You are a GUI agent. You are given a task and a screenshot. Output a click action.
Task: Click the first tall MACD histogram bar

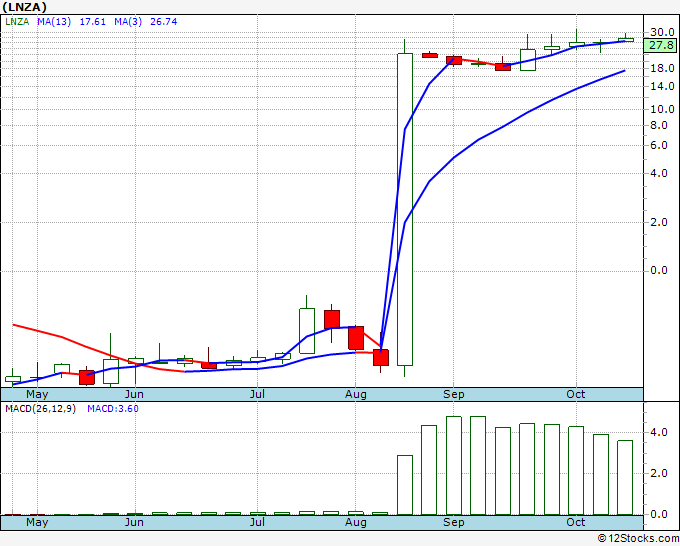click(x=405, y=485)
